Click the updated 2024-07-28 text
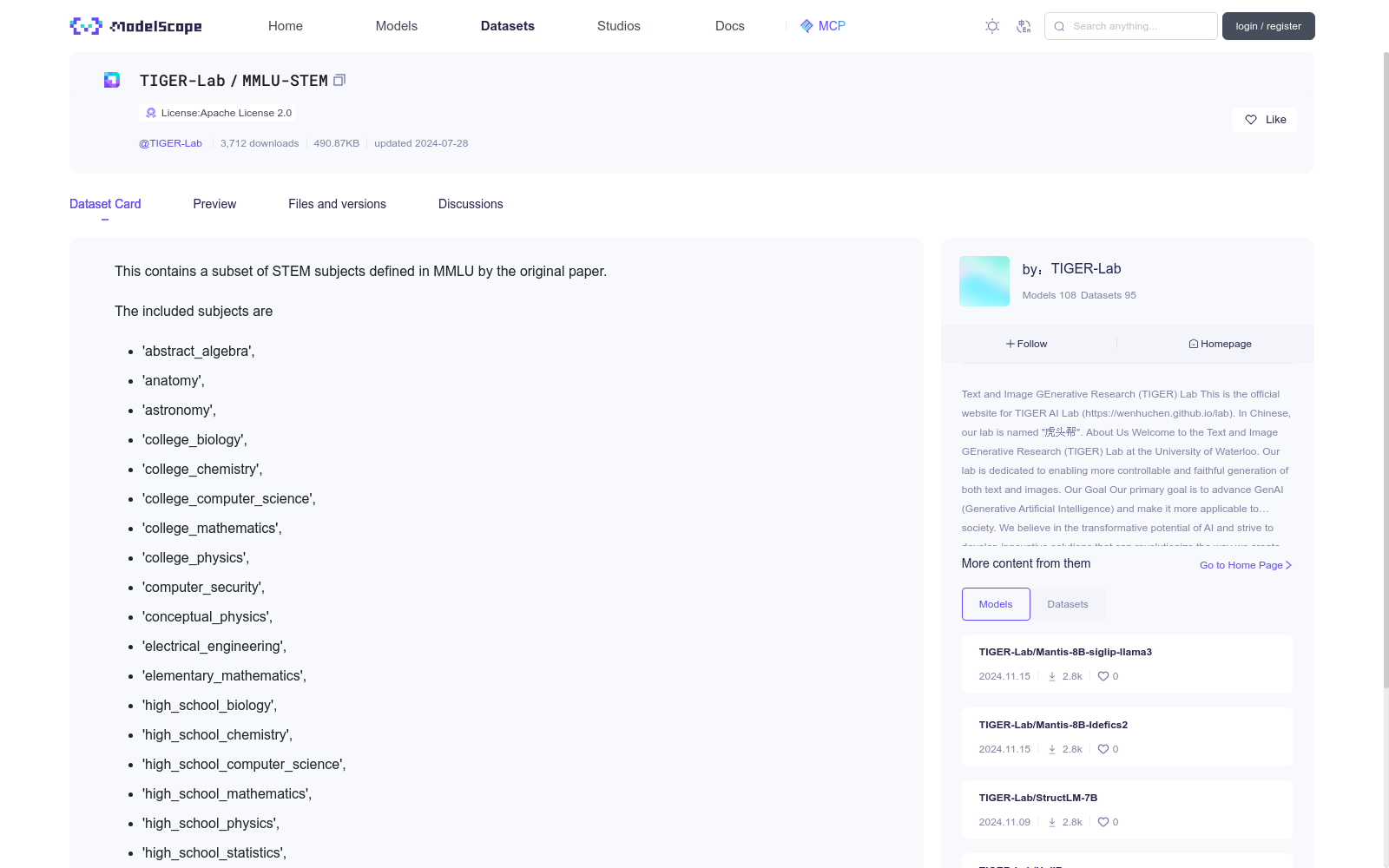1389x868 pixels. click(x=421, y=143)
